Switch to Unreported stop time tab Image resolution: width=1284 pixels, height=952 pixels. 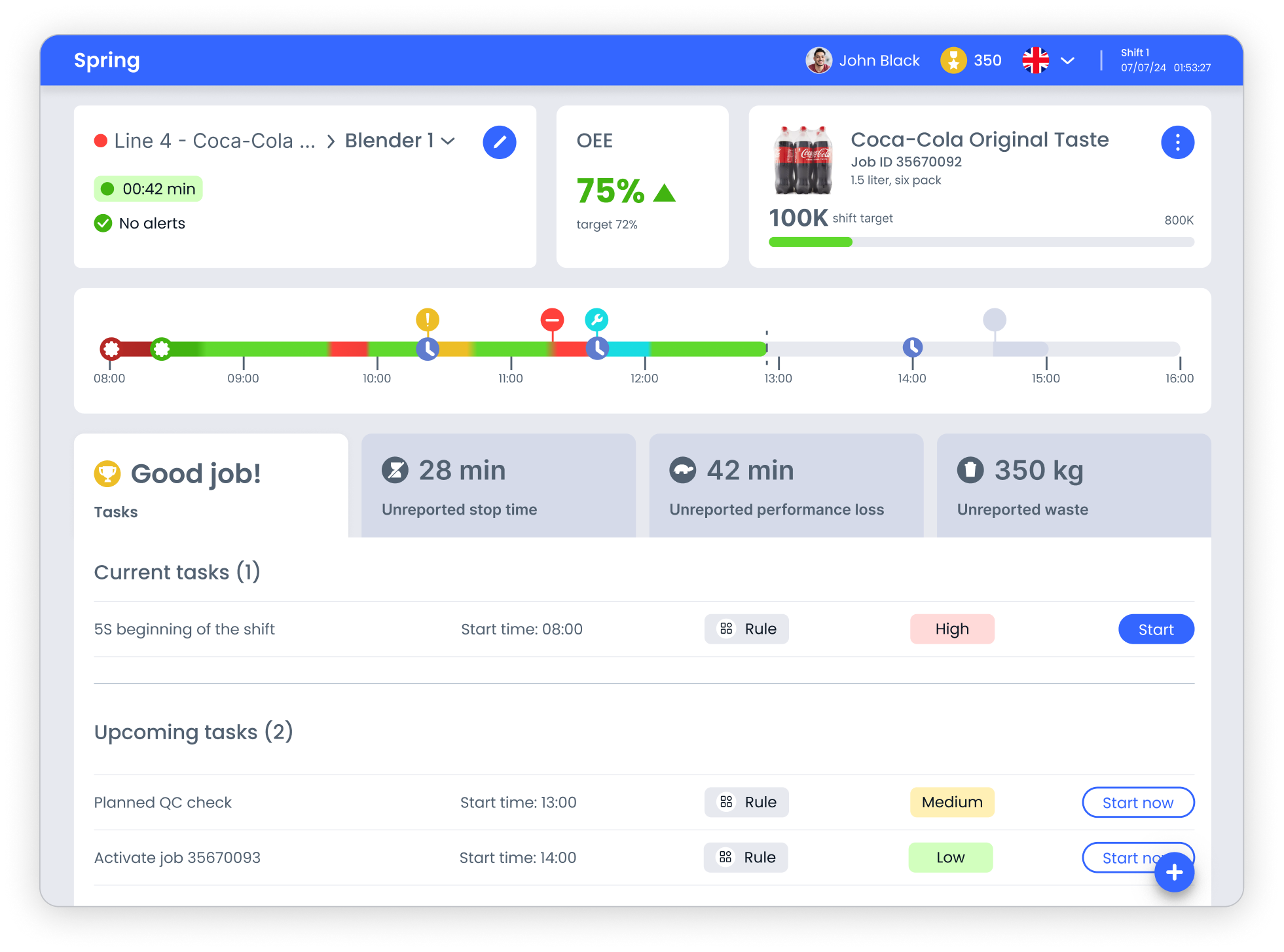[x=498, y=486]
